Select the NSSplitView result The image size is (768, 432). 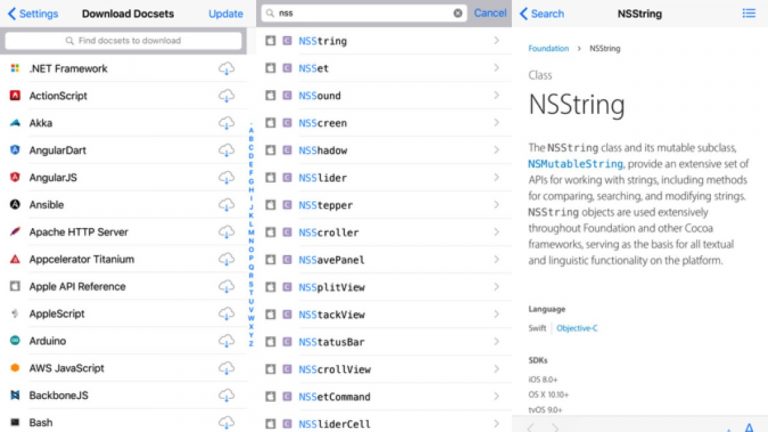pos(384,287)
